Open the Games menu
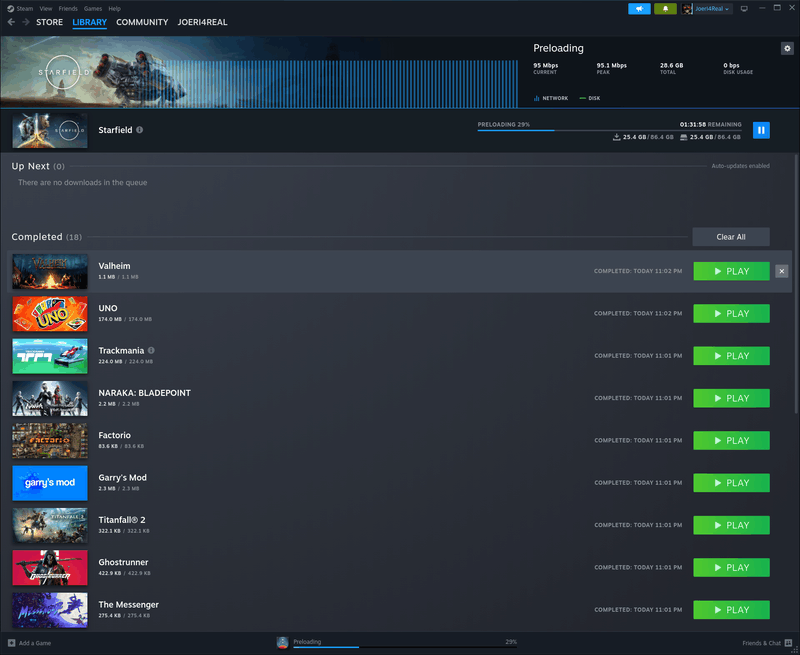This screenshot has width=800, height=655. click(93, 9)
